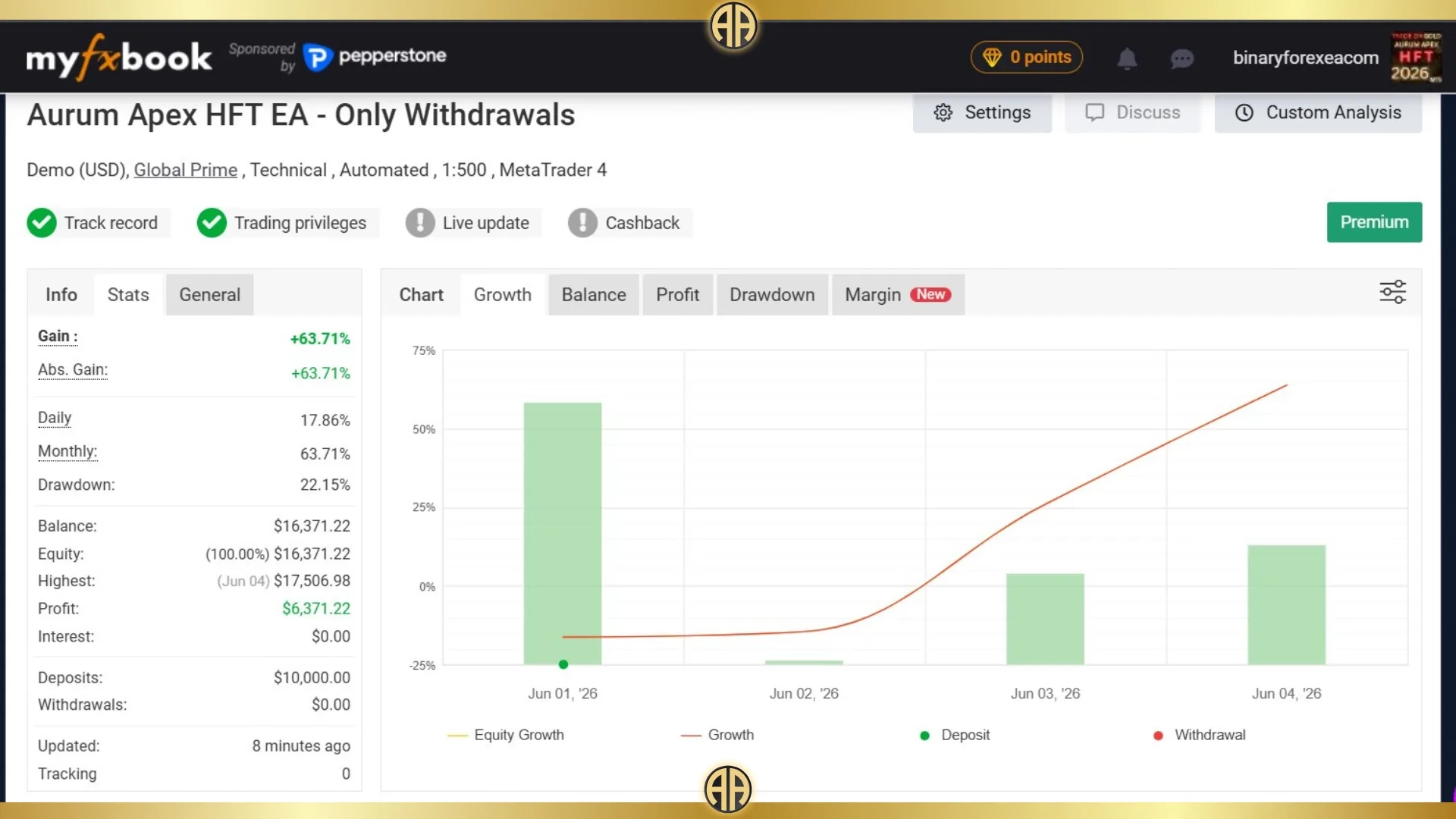This screenshot has height=819, width=1456.
Task: Toggle Deposit legend series
Action: pyautogui.click(x=955, y=735)
